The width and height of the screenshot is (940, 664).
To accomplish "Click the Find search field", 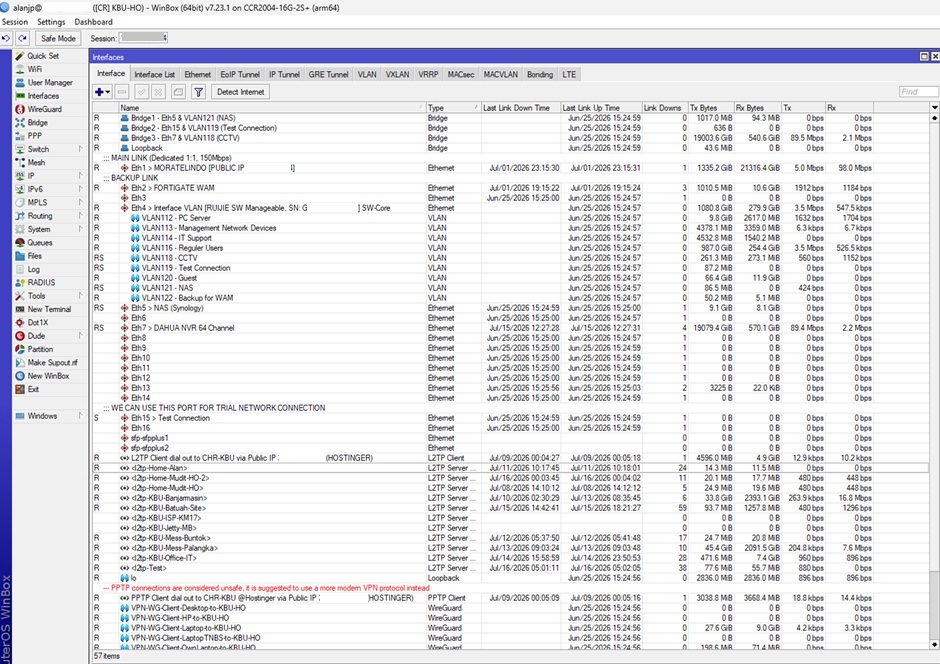I will [x=918, y=92].
